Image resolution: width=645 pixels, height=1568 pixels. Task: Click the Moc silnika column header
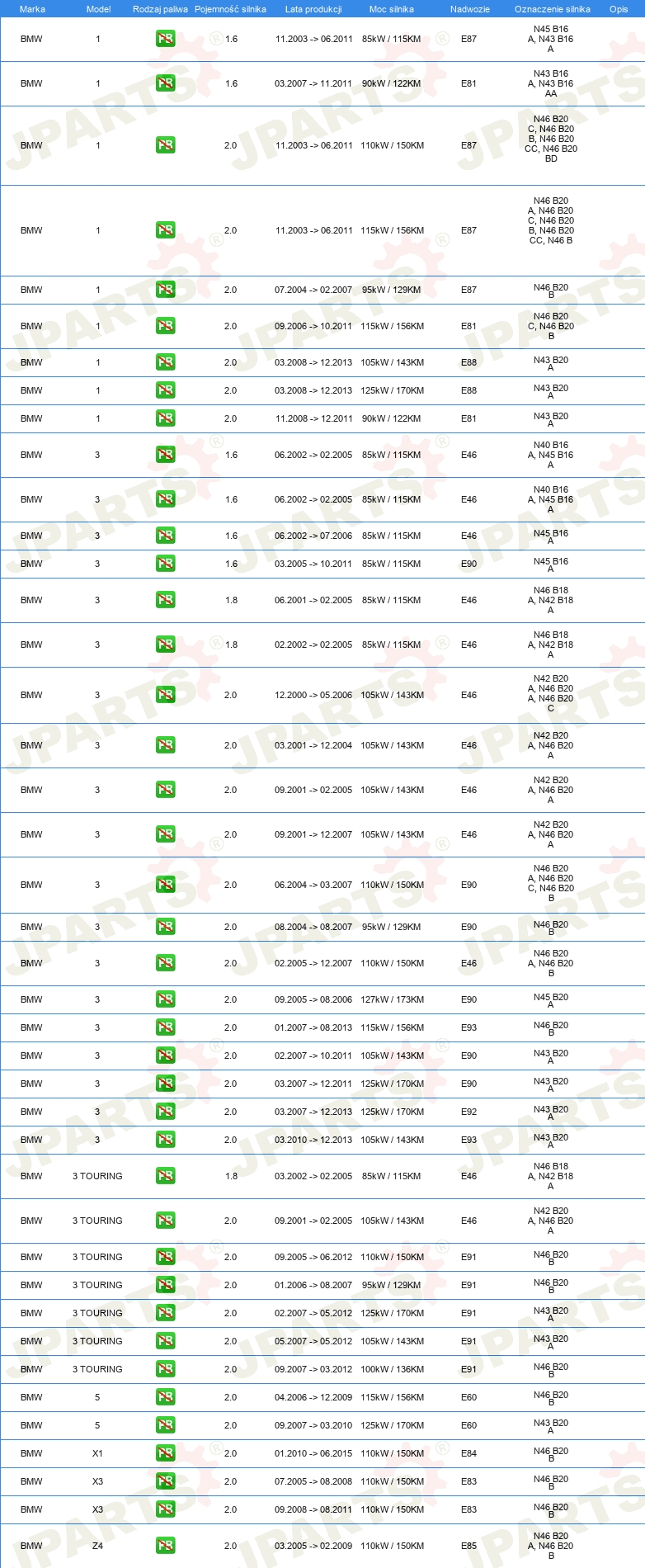click(392, 9)
